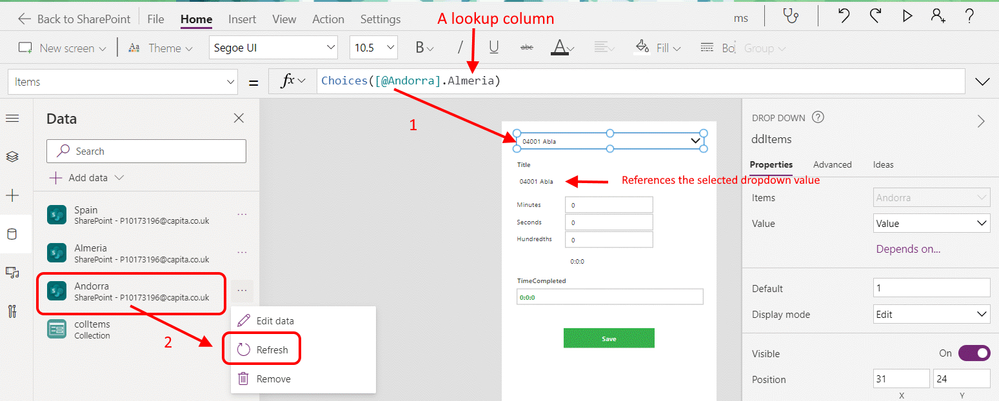Select the Andorra data source
The image size is (999, 401).
point(131,292)
